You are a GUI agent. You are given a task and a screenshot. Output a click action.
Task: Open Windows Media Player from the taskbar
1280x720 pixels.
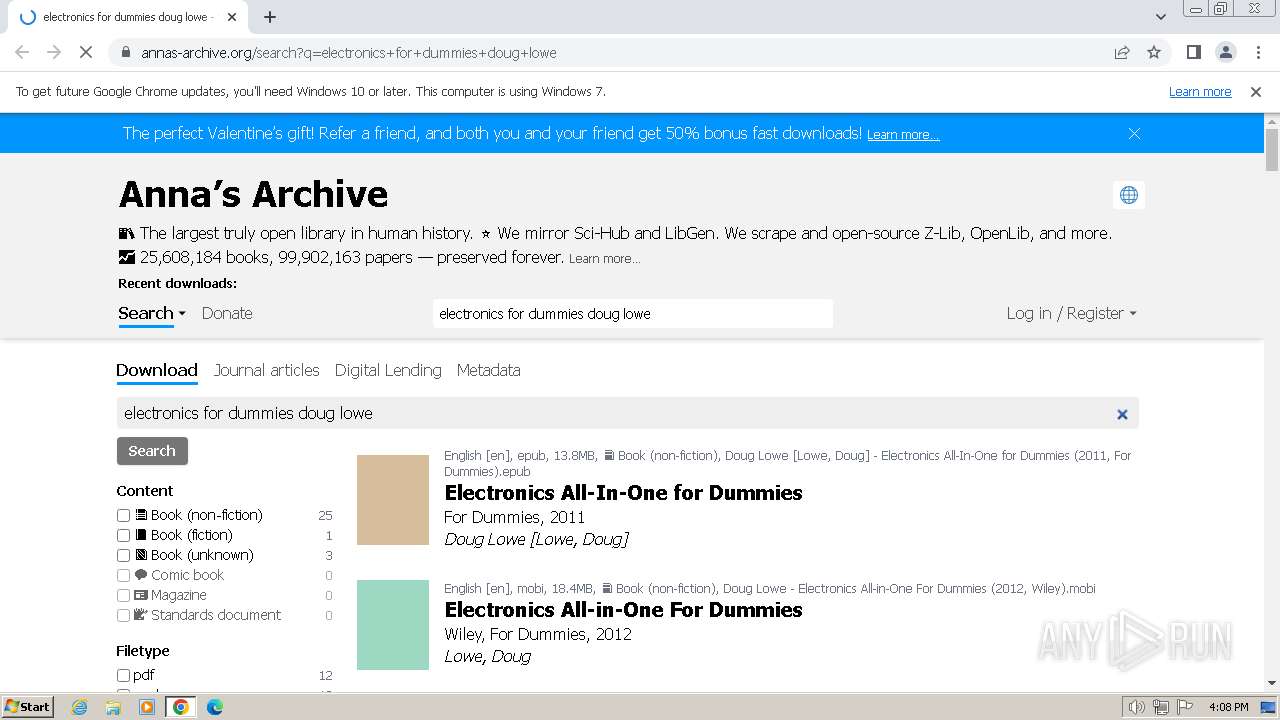147,707
